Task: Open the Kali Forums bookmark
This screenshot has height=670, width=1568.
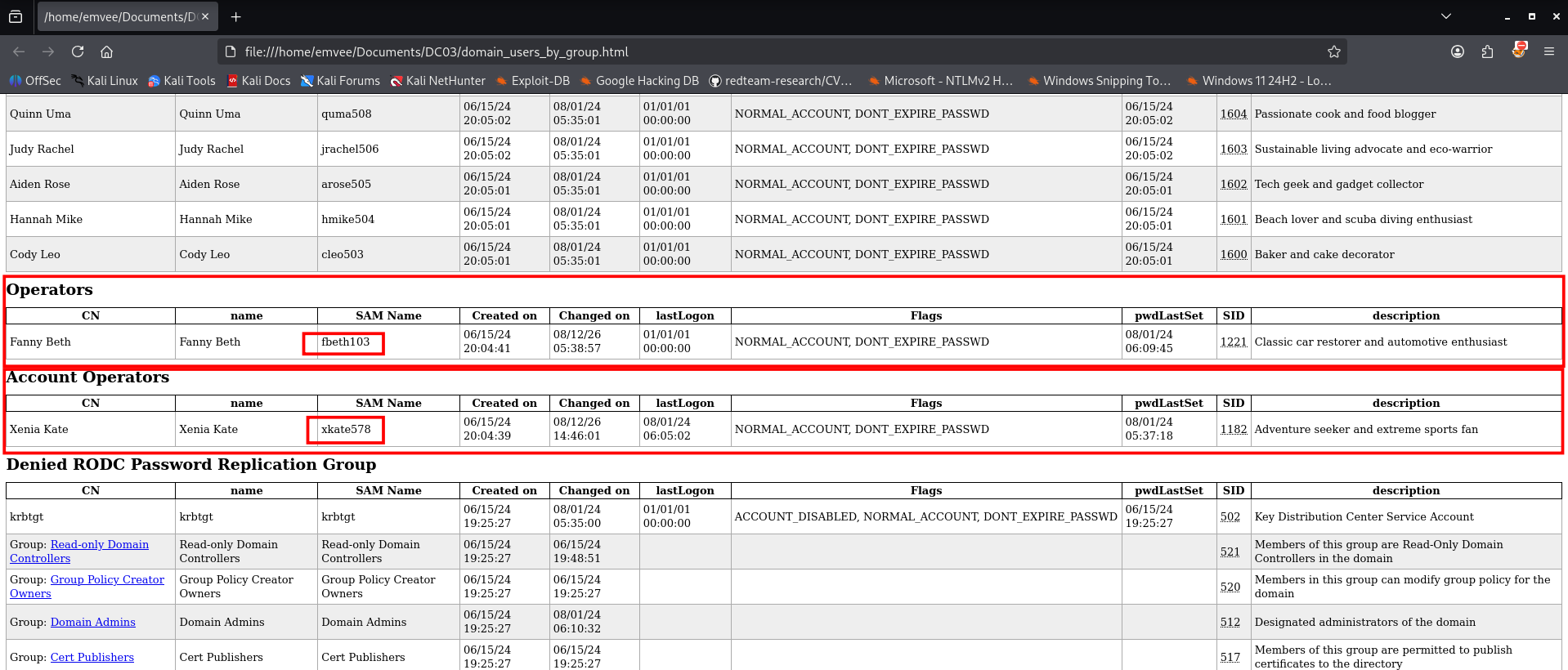Action: 340,81
